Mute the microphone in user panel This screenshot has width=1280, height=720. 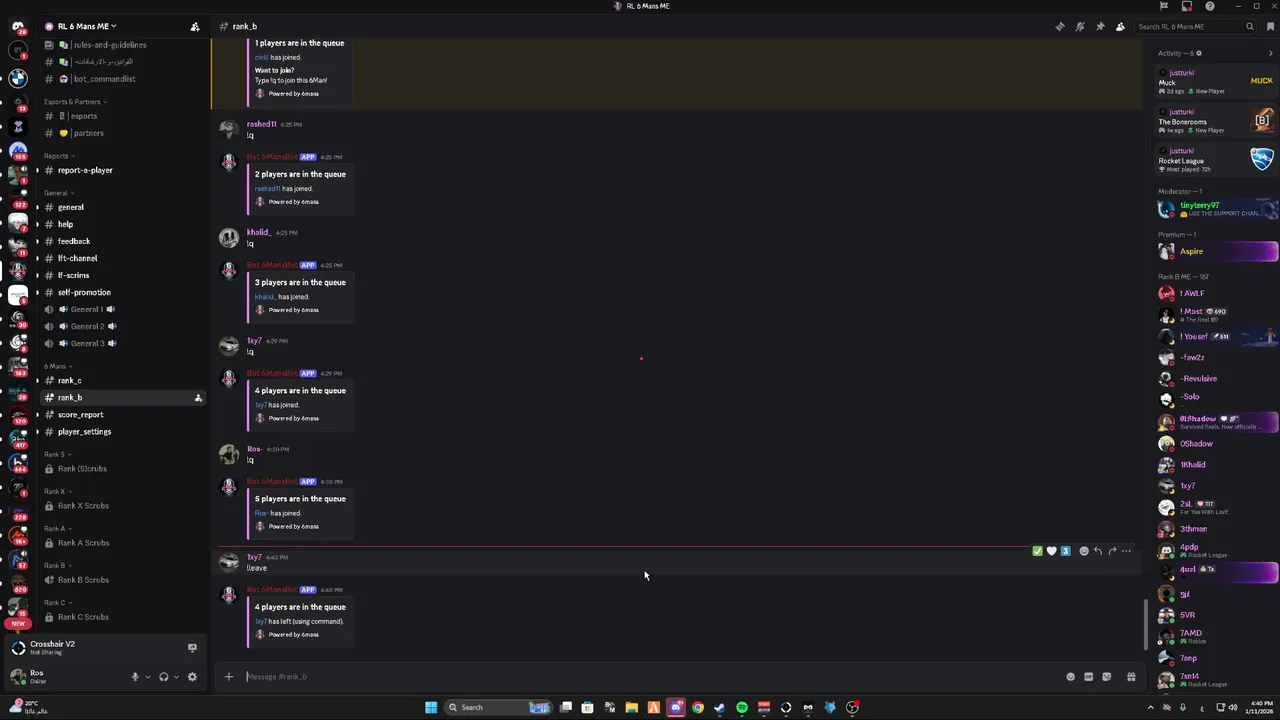135,677
